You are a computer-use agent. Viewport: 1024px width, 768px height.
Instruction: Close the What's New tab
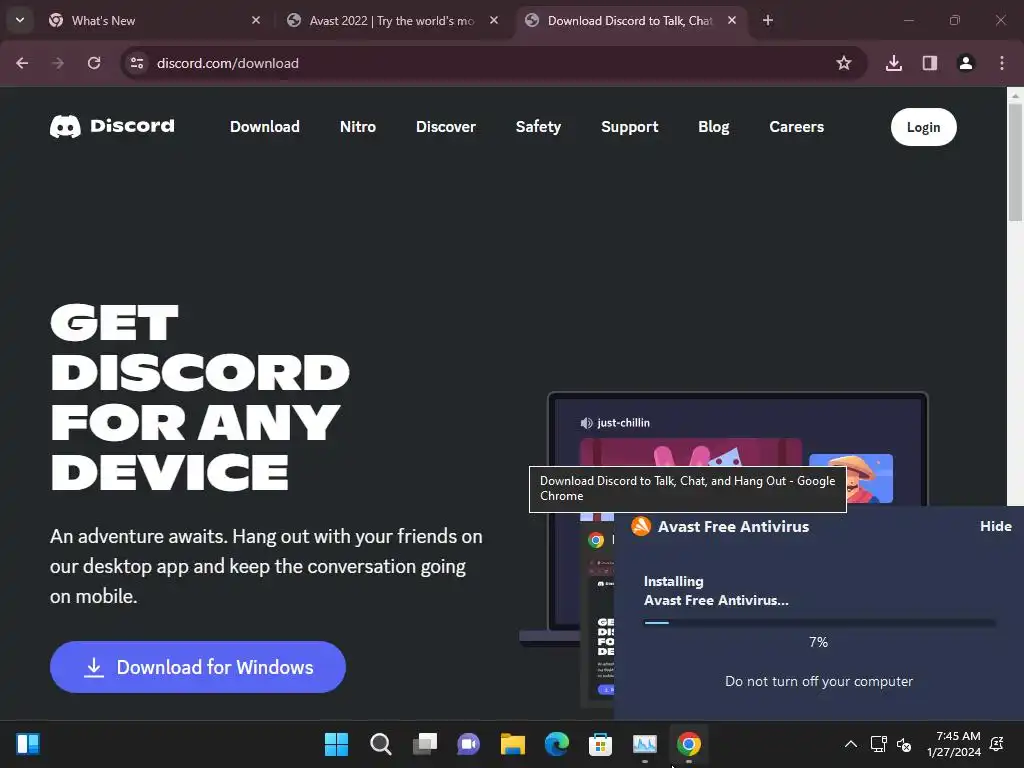pyautogui.click(x=256, y=20)
